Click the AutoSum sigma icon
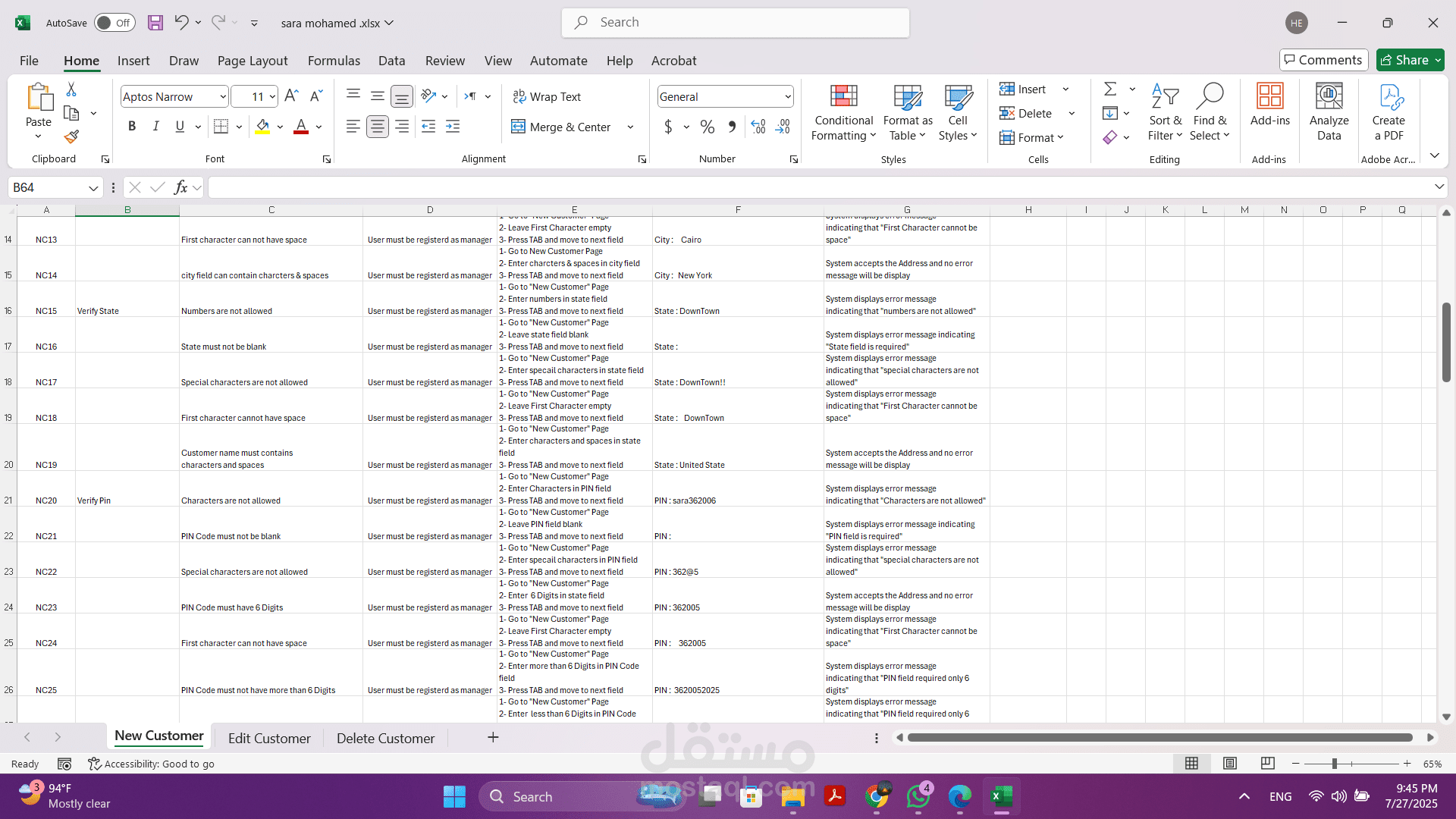 point(1109,89)
